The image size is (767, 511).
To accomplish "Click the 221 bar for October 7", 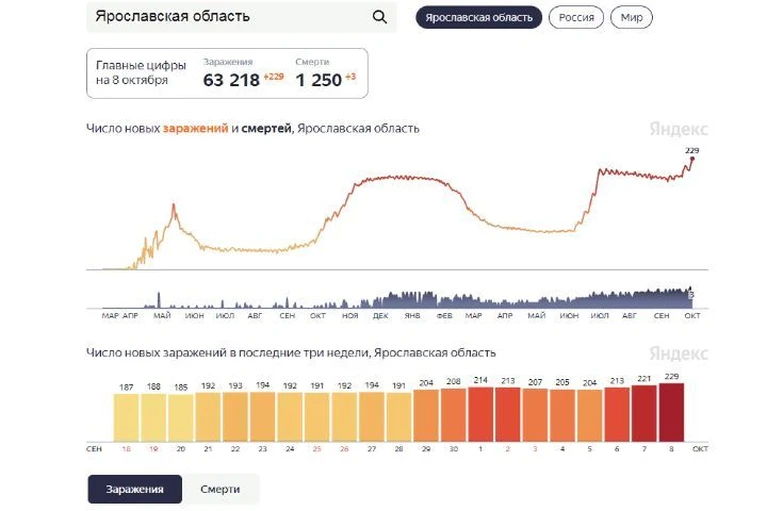I will tap(644, 412).
